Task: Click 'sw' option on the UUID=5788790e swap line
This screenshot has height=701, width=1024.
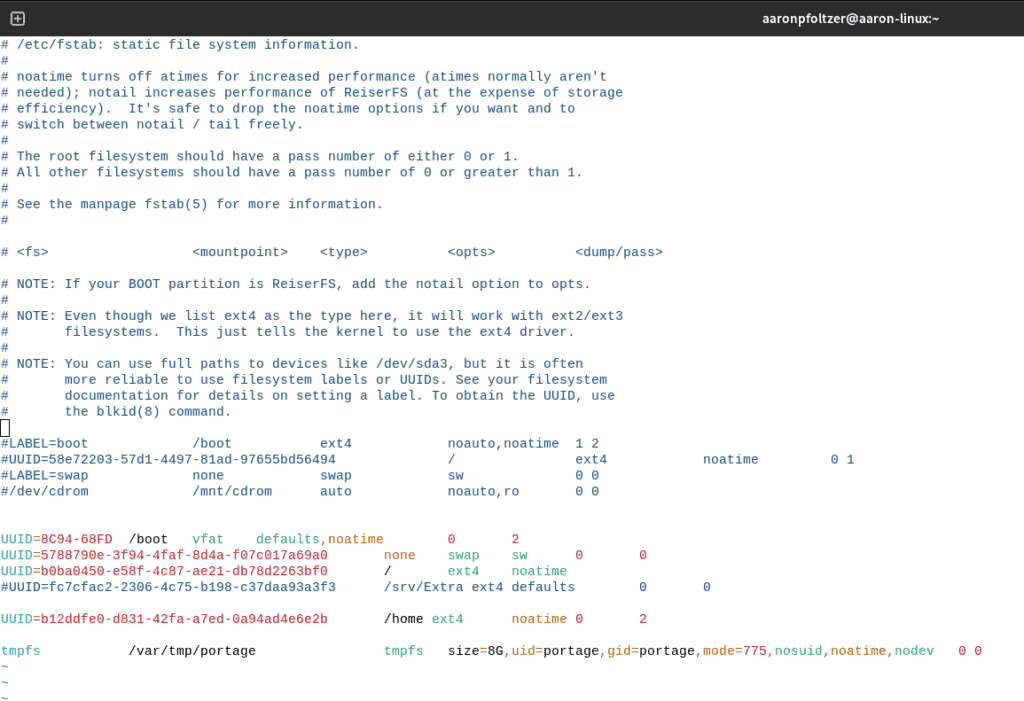Action: (519, 555)
